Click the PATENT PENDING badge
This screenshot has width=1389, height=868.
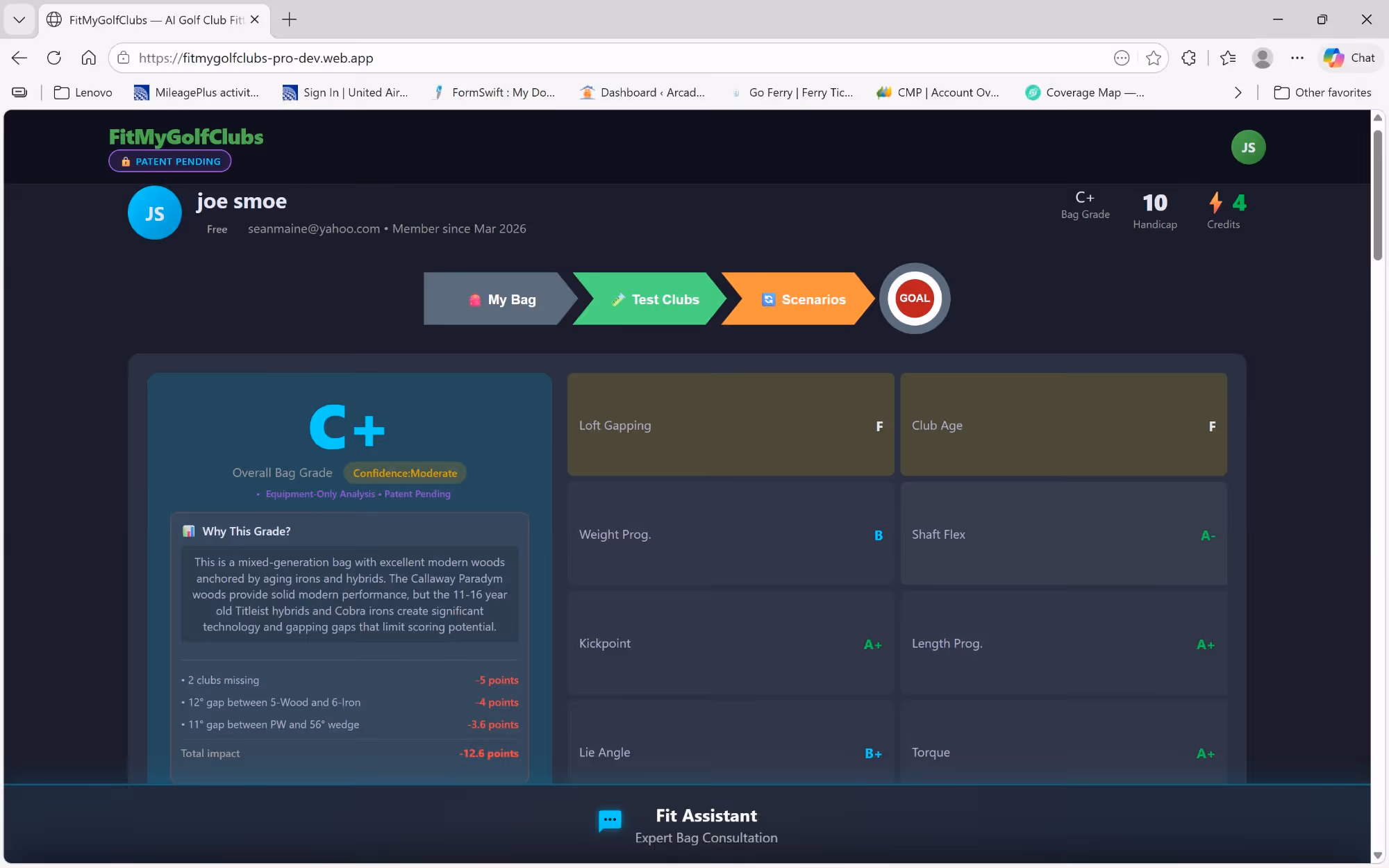(170, 161)
